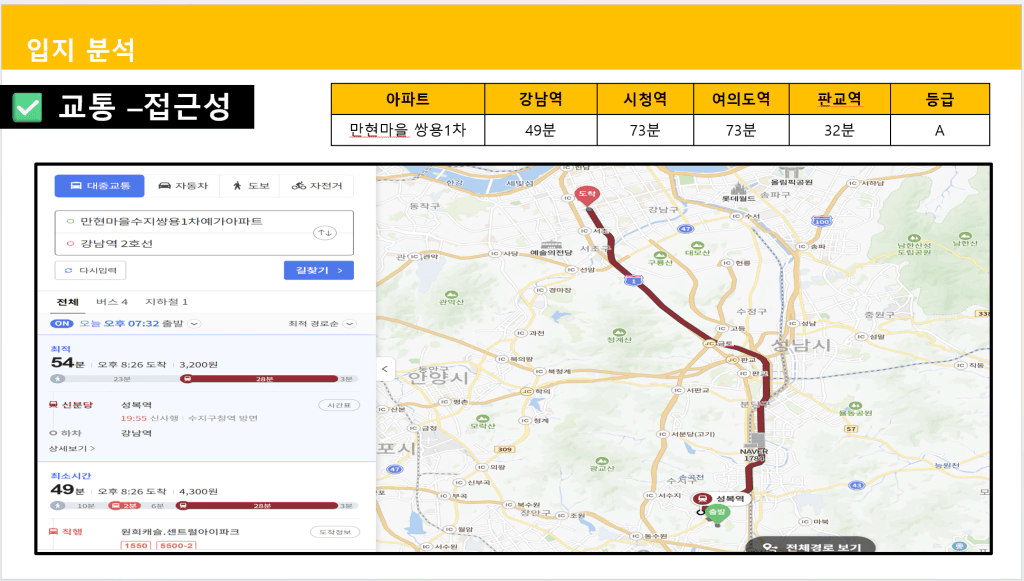1024x581 pixels.
Task: Switch to 자동차 car directions tab
Action: 183,186
